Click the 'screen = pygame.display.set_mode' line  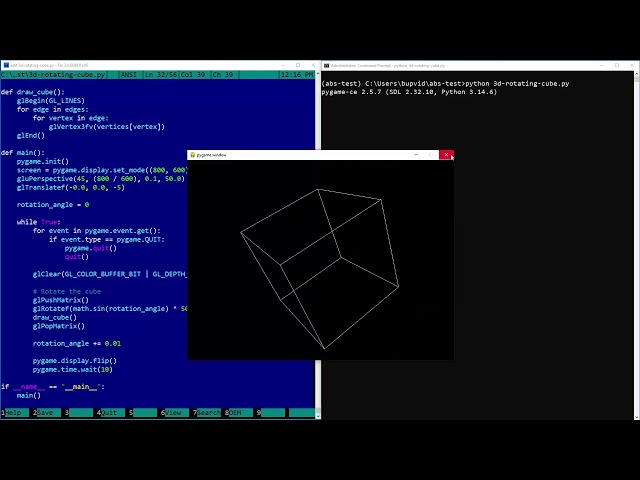click(102, 170)
